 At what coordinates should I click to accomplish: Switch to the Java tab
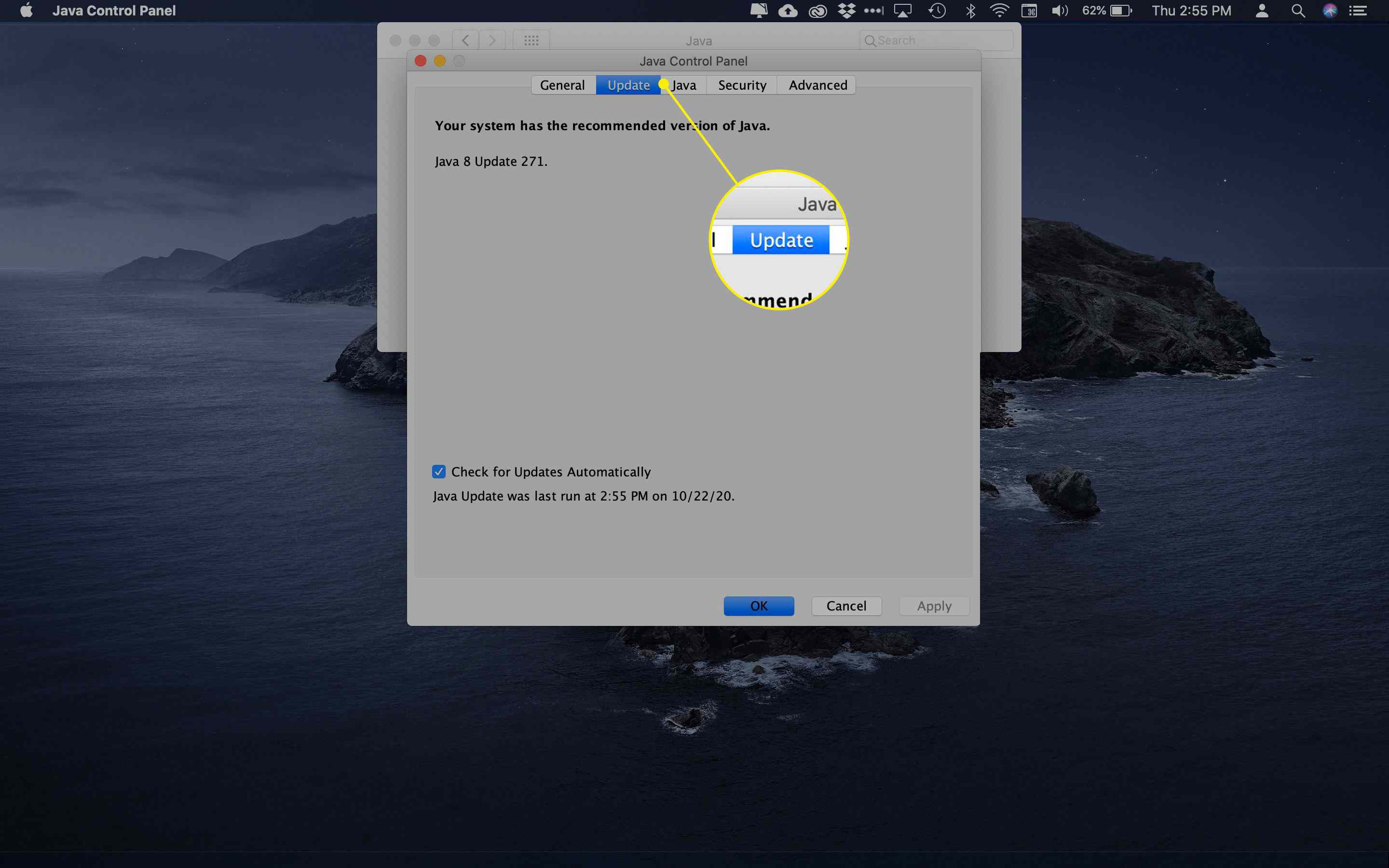(x=684, y=85)
